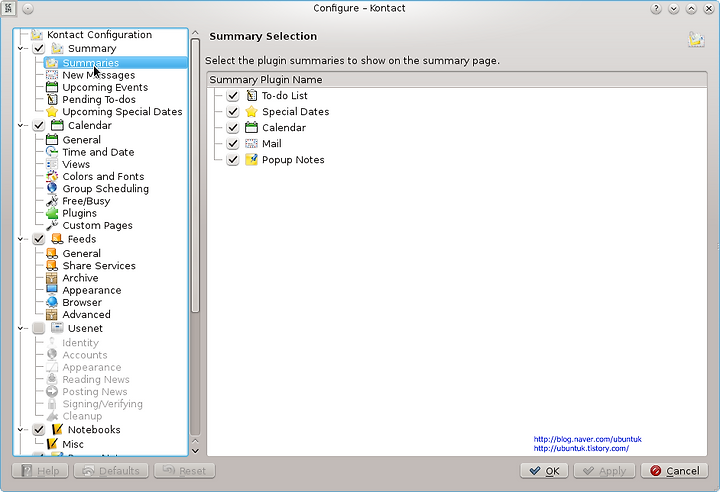Click the Archive icon under Feeds

click(x=52, y=278)
